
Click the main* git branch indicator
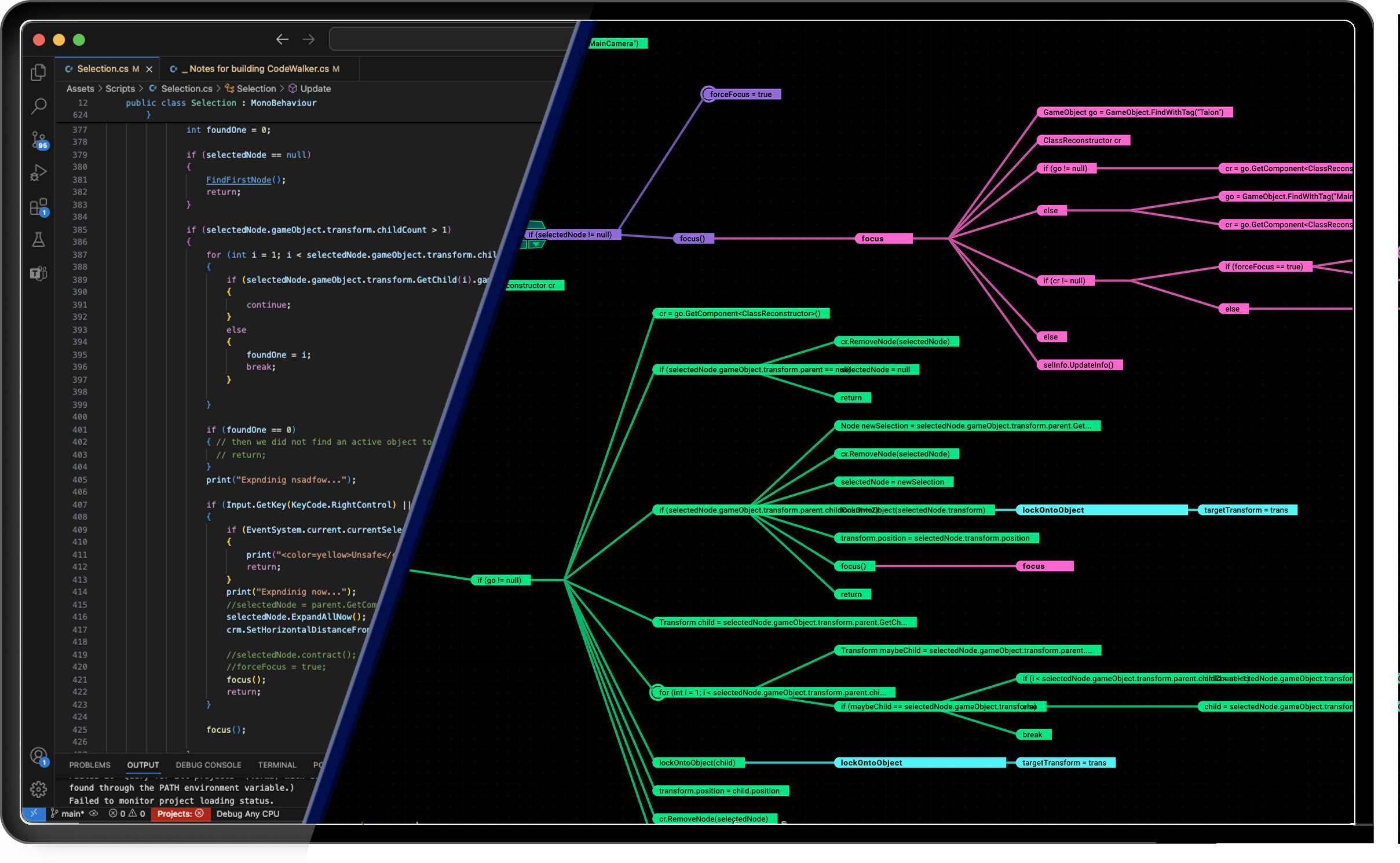pyautogui.click(x=67, y=813)
